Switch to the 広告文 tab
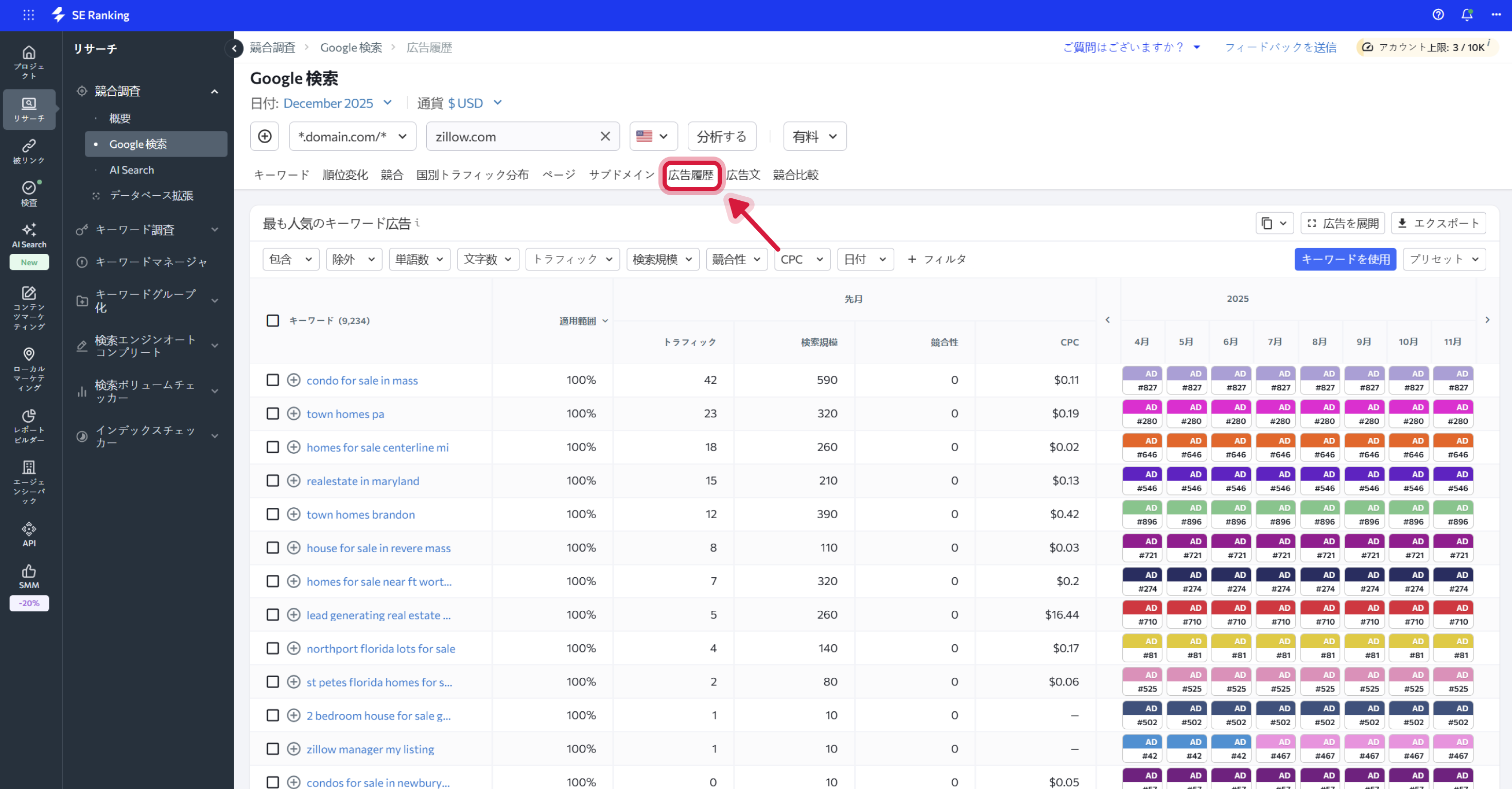This screenshot has width=1512, height=789. pyautogui.click(x=743, y=175)
